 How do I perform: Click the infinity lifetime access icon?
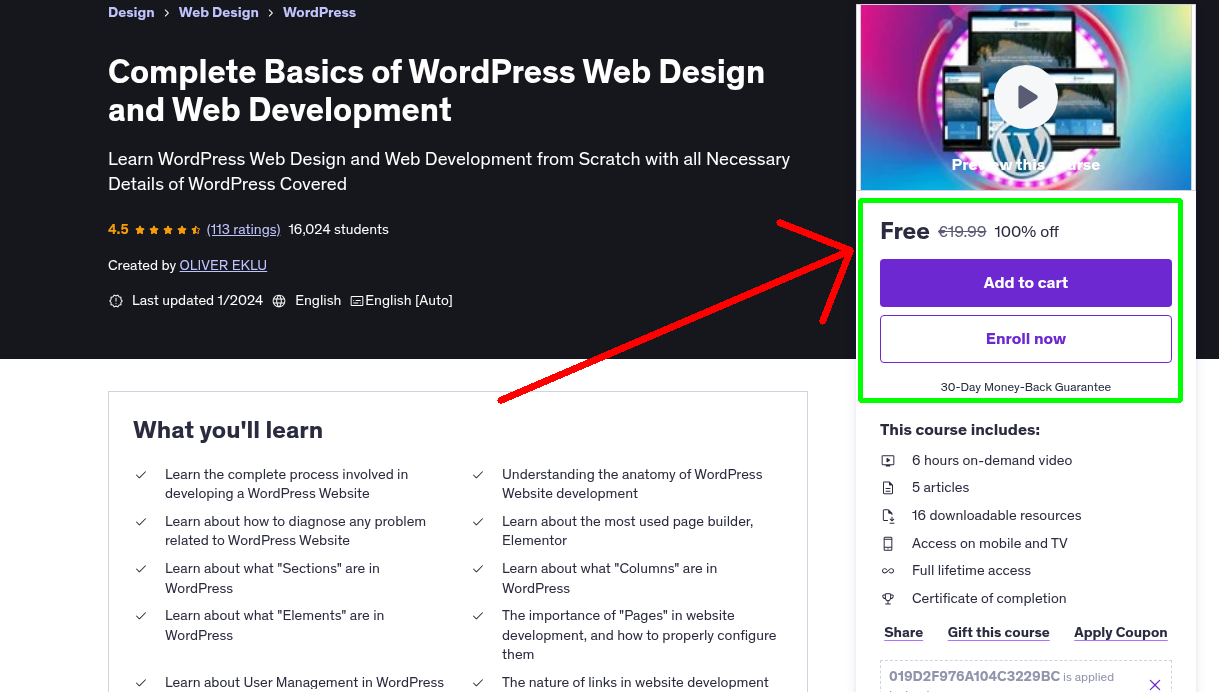point(888,571)
